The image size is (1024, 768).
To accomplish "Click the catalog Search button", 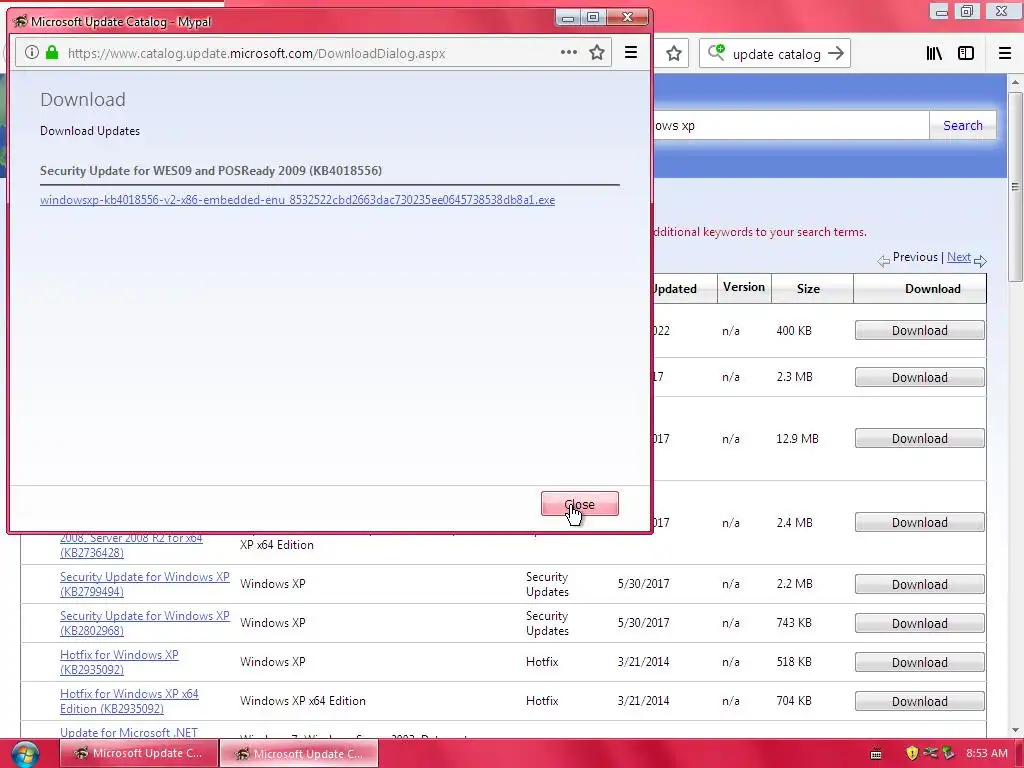I will pos(963,125).
